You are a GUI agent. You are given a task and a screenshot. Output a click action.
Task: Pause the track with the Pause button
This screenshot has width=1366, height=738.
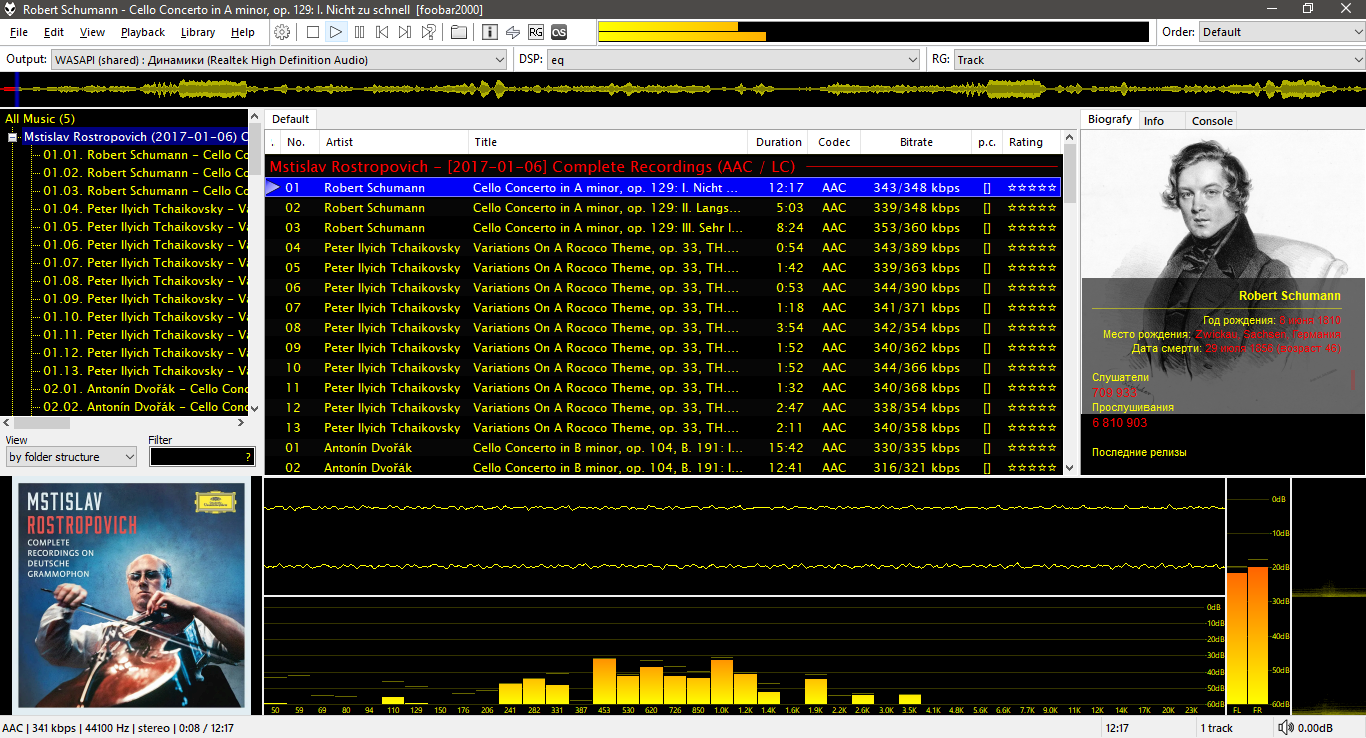(x=359, y=32)
